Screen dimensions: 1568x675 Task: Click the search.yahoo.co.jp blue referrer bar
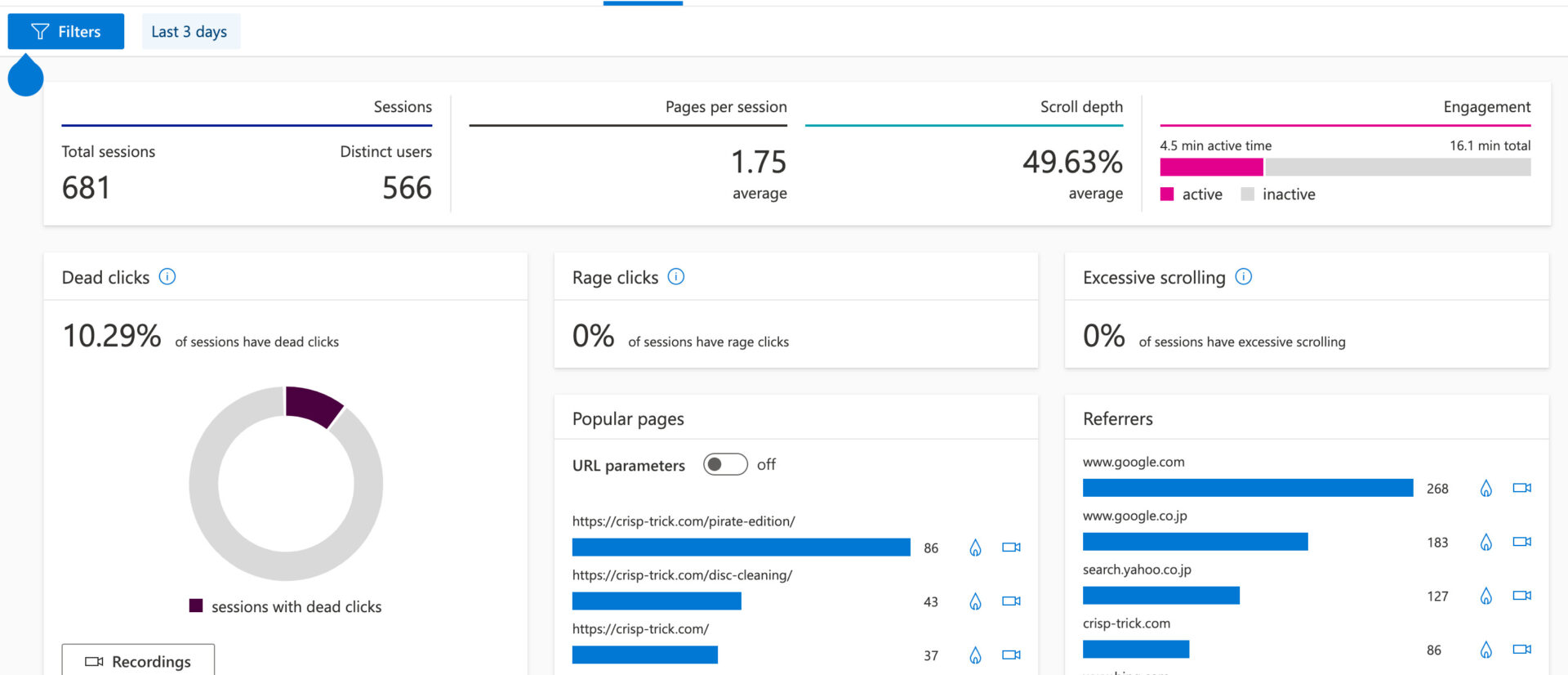pyautogui.click(x=1161, y=596)
